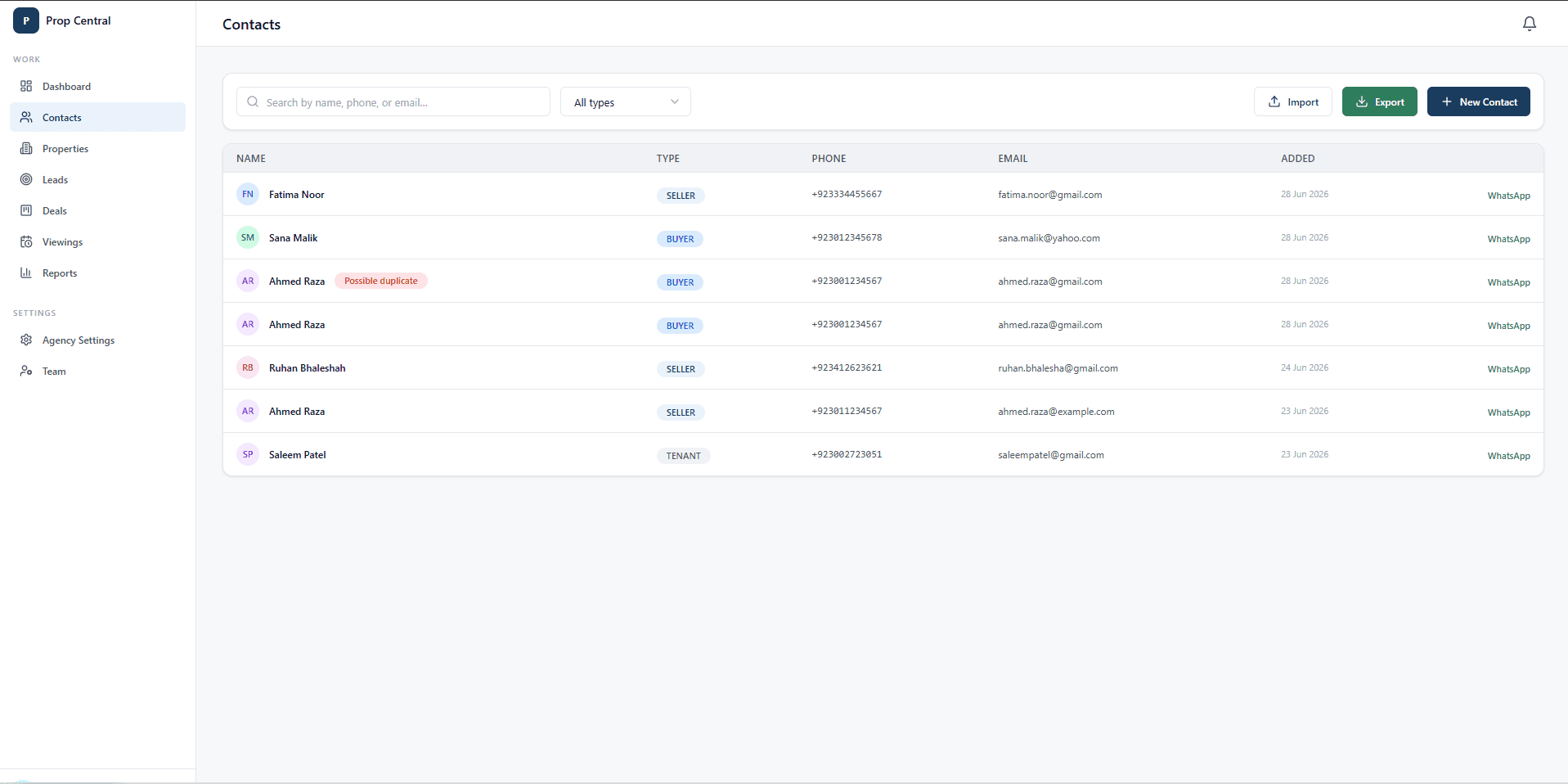The width and height of the screenshot is (1568, 784).
Task: Click phone number +923002723051
Action: click(x=847, y=454)
